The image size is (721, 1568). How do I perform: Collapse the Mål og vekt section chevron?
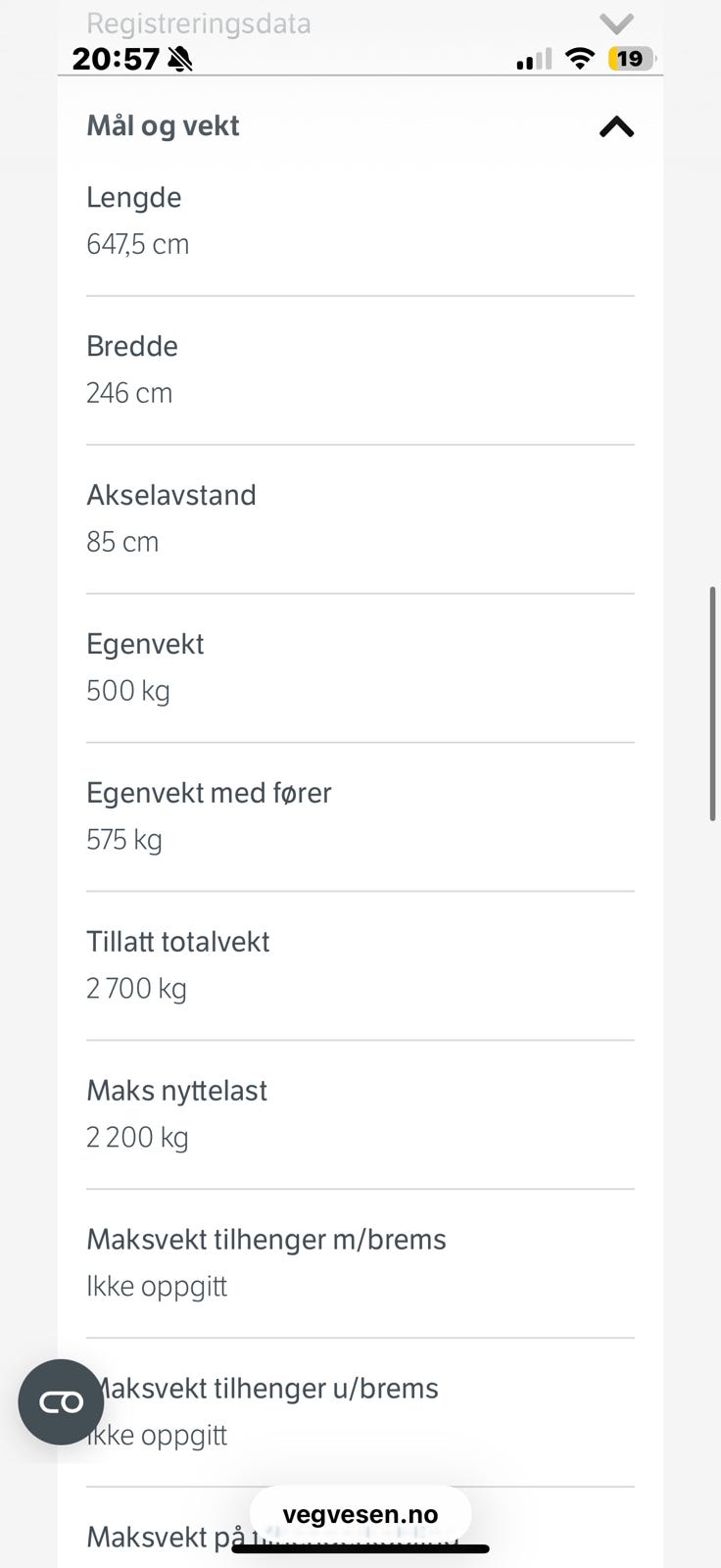(616, 126)
